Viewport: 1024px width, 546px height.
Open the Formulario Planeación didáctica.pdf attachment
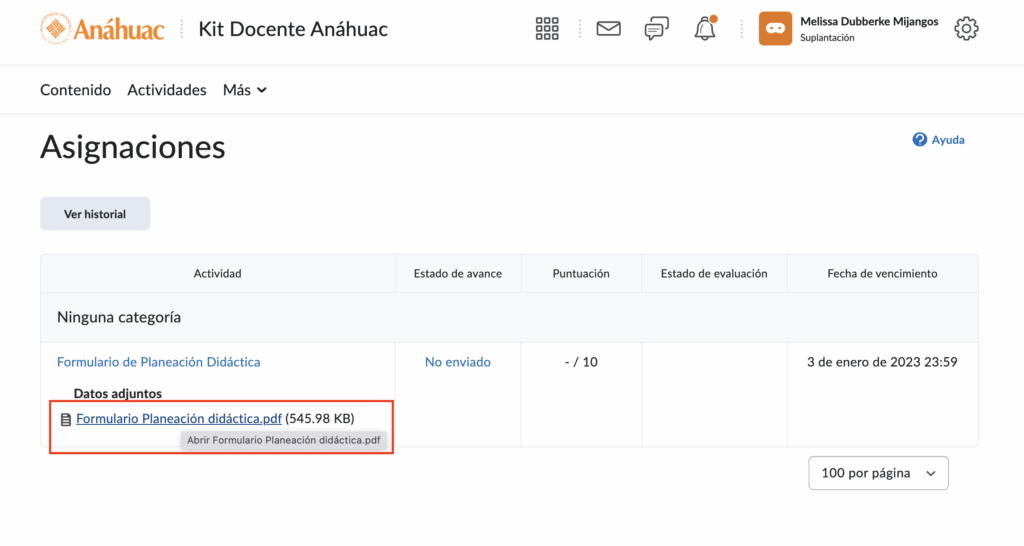[x=179, y=418]
